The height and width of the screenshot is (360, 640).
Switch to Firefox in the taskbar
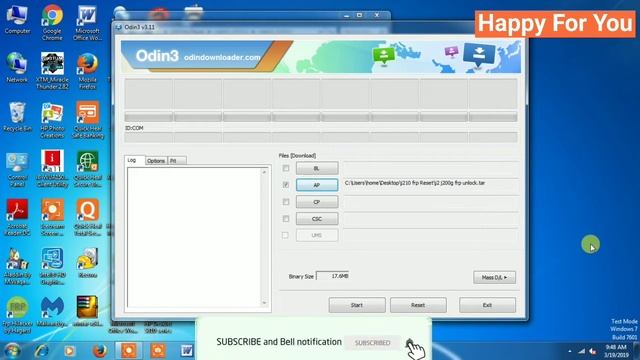pyautogui.click(x=99, y=351)
